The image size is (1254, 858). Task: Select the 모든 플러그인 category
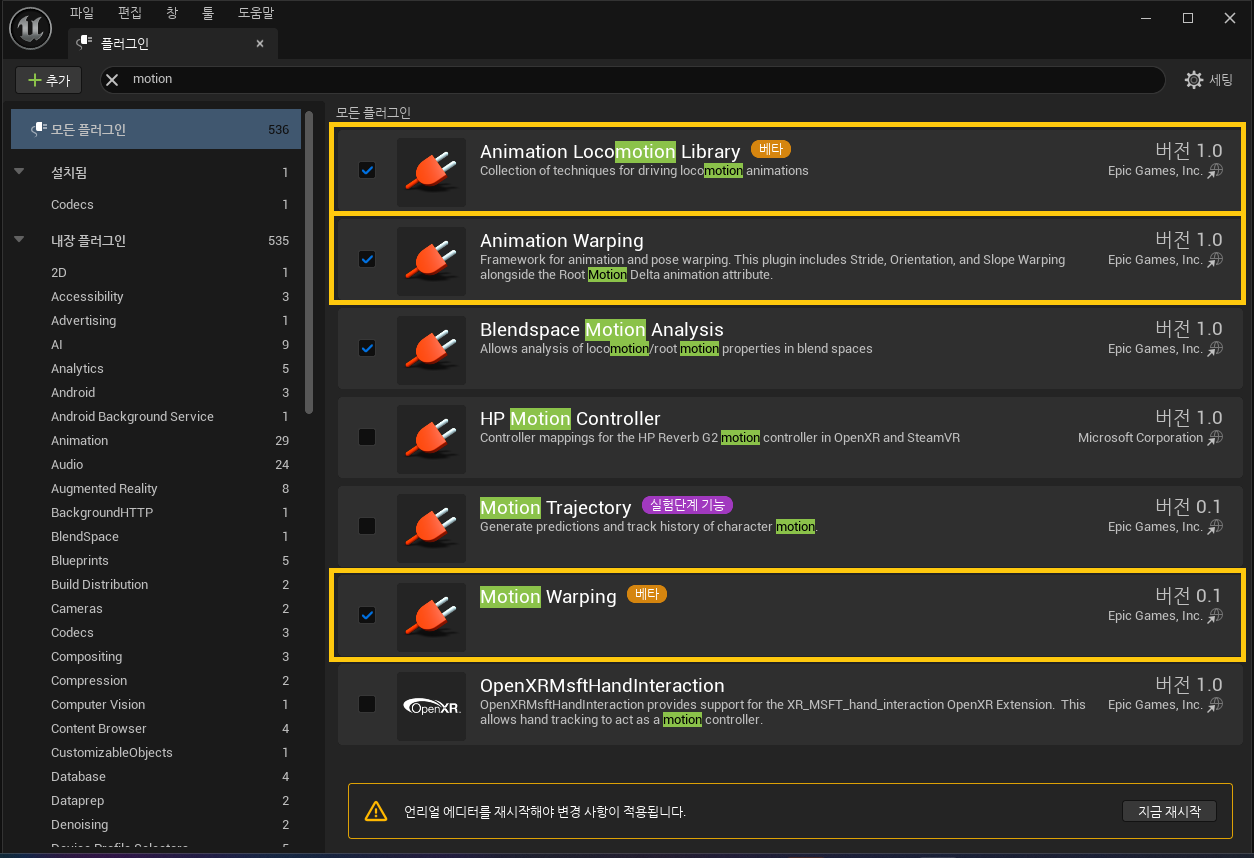155,130
